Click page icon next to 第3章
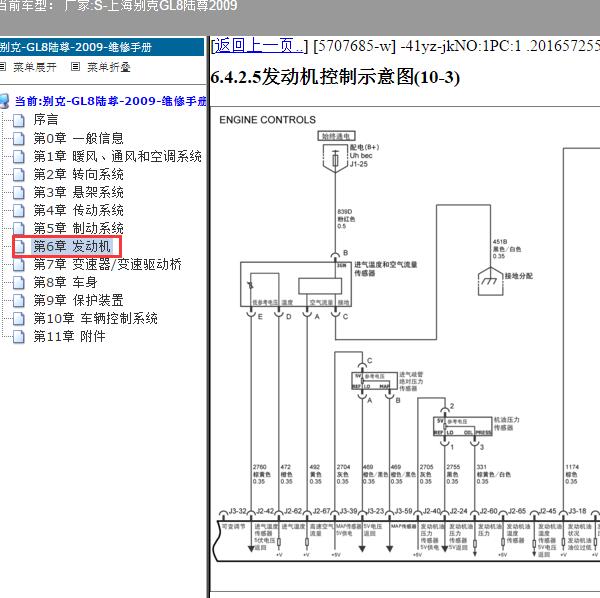This screenshot has height=598, width=600. [19, 192]
